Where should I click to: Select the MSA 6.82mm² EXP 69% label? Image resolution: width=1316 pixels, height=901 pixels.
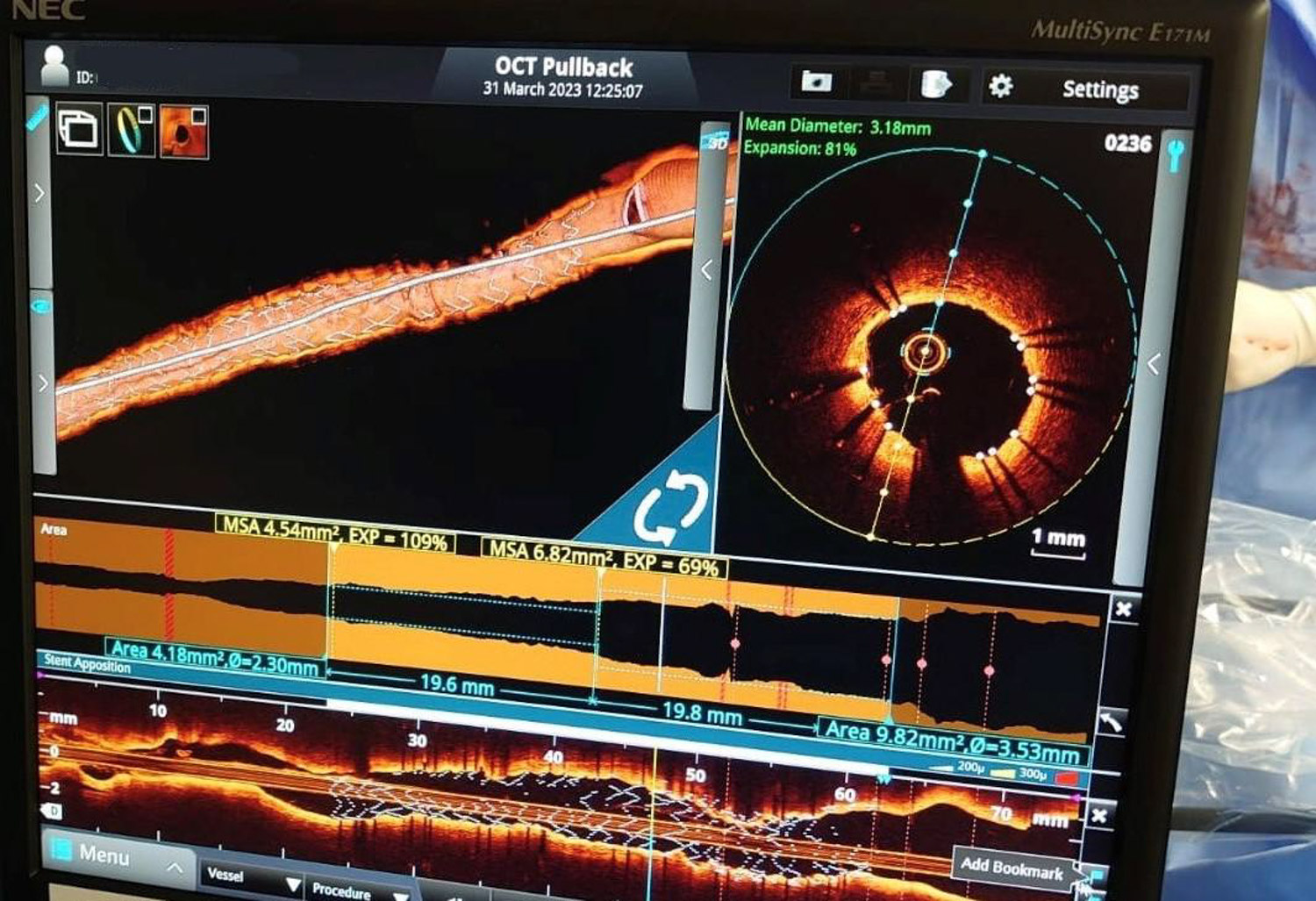click(x=604, y=558)
